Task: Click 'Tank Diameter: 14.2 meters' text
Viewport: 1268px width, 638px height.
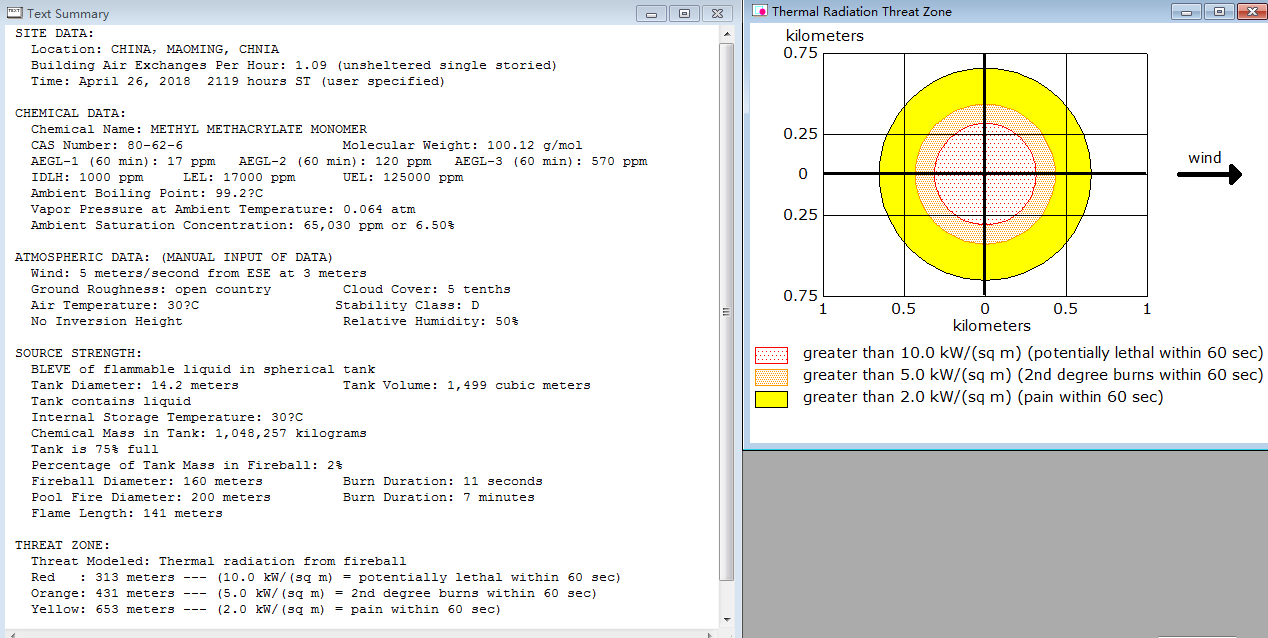Action: tap(135, 385)
